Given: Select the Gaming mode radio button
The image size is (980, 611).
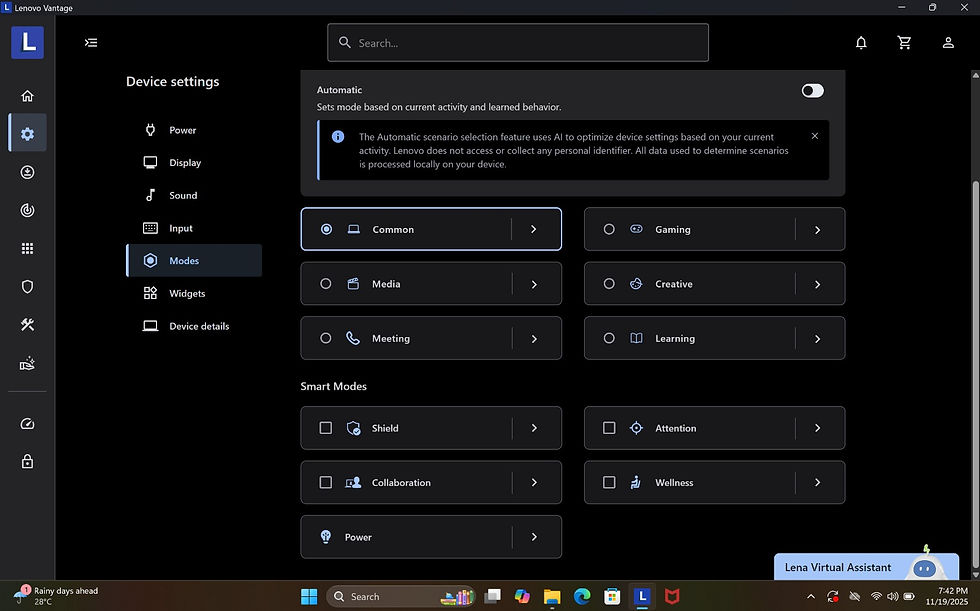Looking at the screenshot, I should tap(609, 229).
